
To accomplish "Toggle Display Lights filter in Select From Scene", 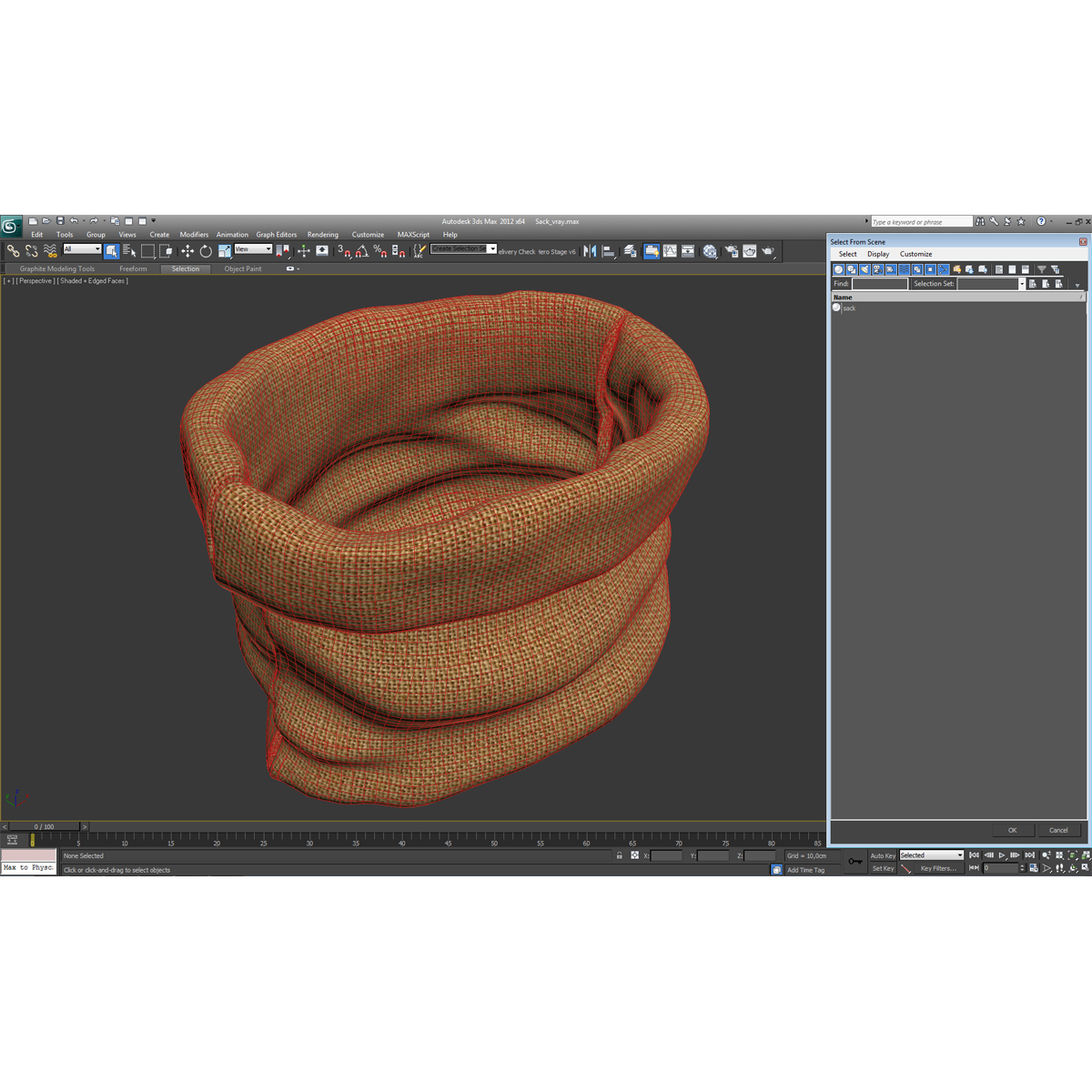I will point(864,269).
